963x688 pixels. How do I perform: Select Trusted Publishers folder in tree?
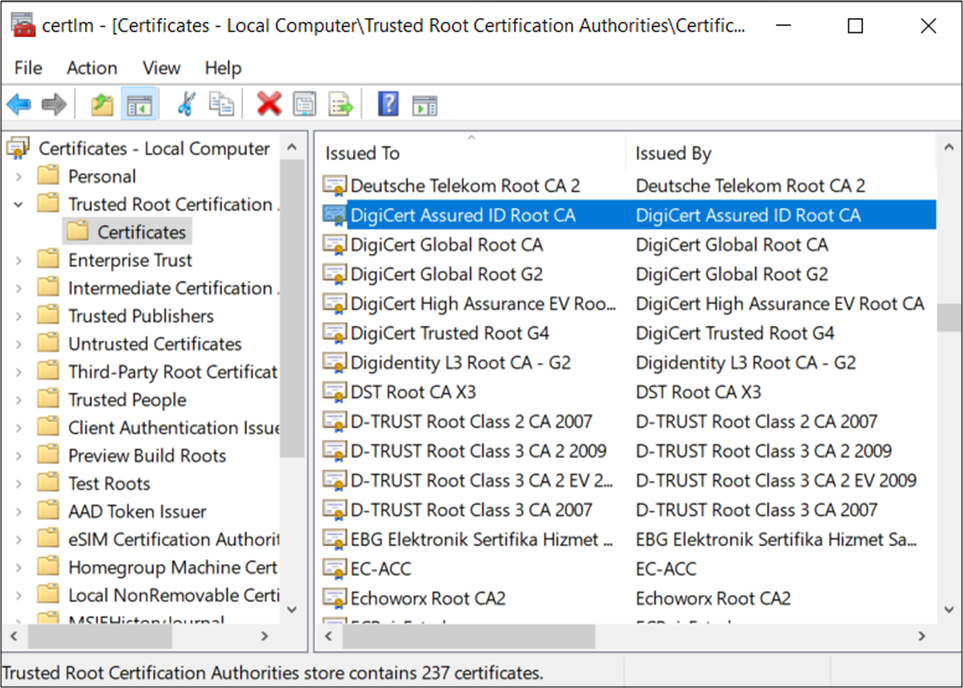click(x=140, y=316)
